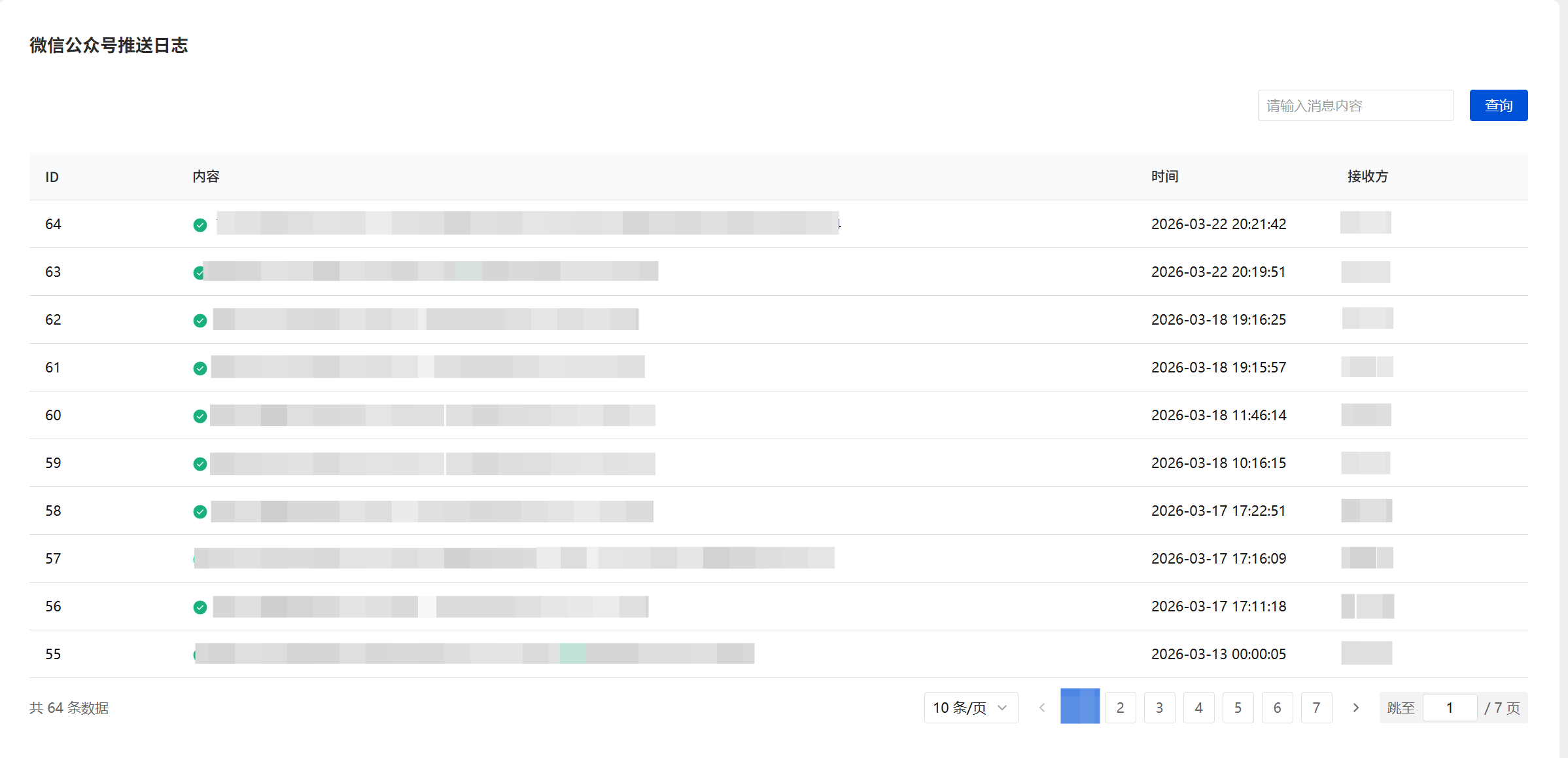Viewport: 1568px width, 758px height.
Task: Jump to page 5 of the log
Action: tap(1238, 708)
